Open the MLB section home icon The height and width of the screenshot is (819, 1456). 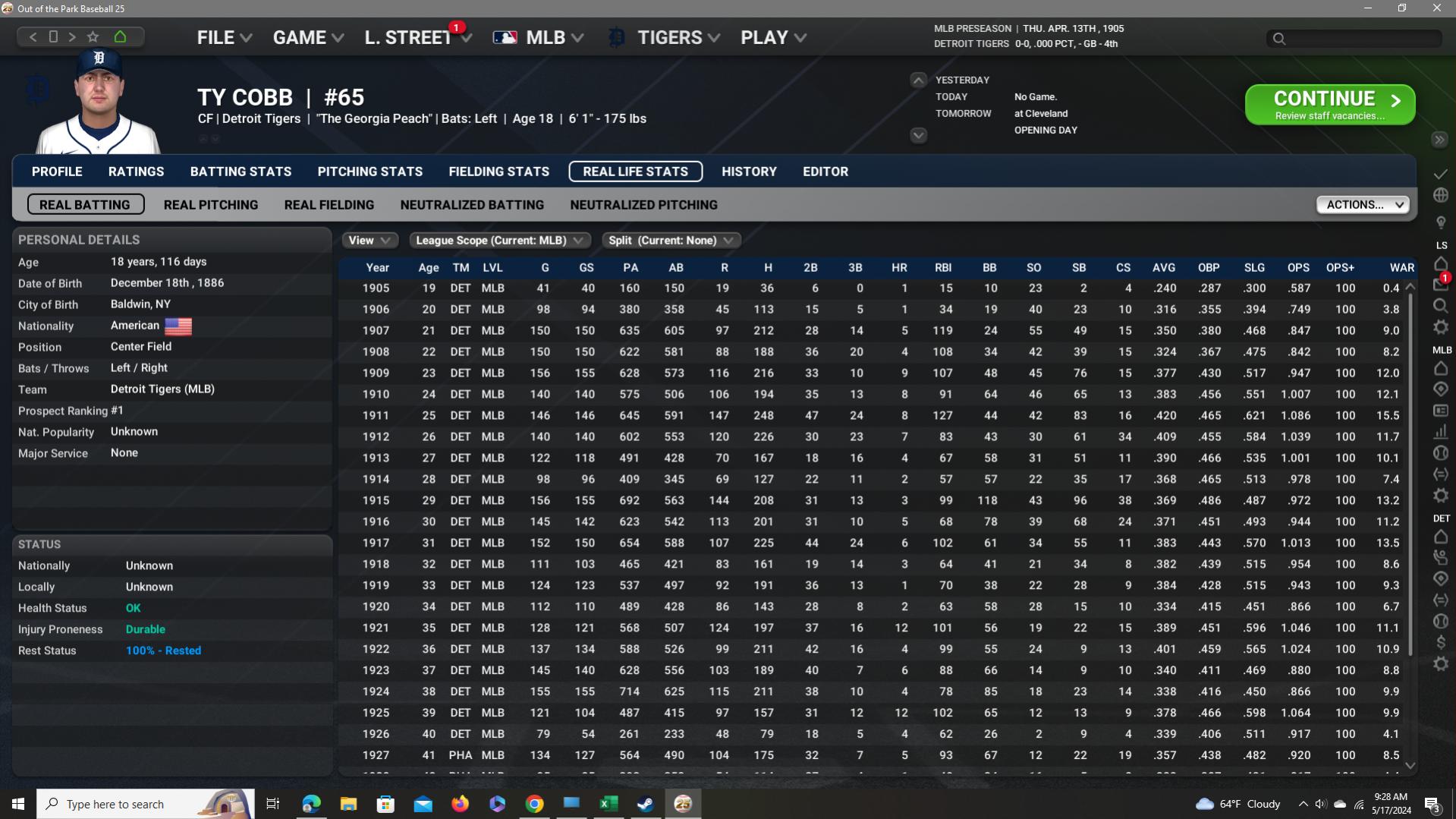pyautogui.click(x=1441, y=368)
